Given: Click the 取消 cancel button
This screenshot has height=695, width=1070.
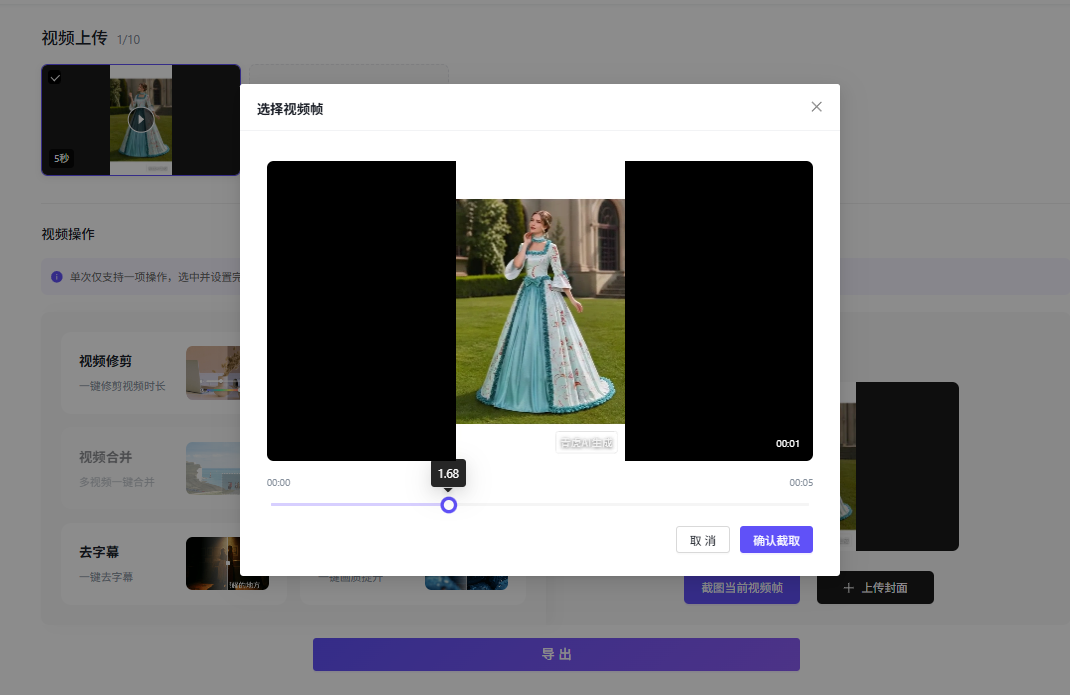Looking at the screenshot, I should (703, 540).
